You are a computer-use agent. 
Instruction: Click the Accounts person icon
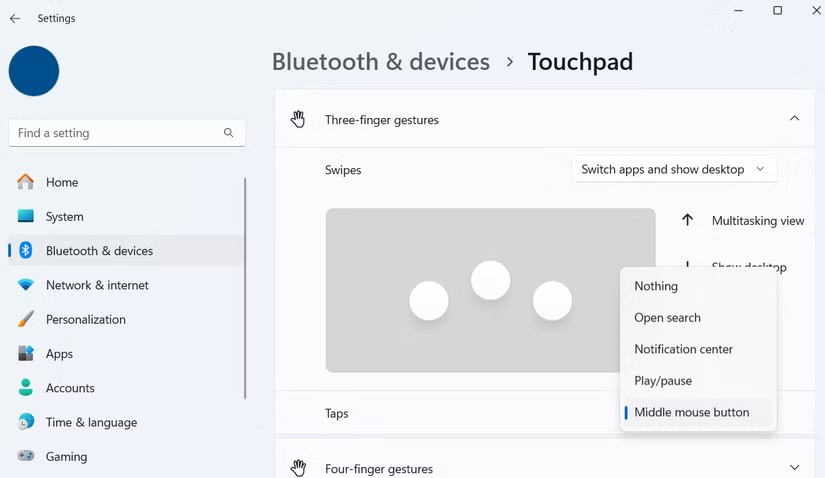click(x=26, y=388)
